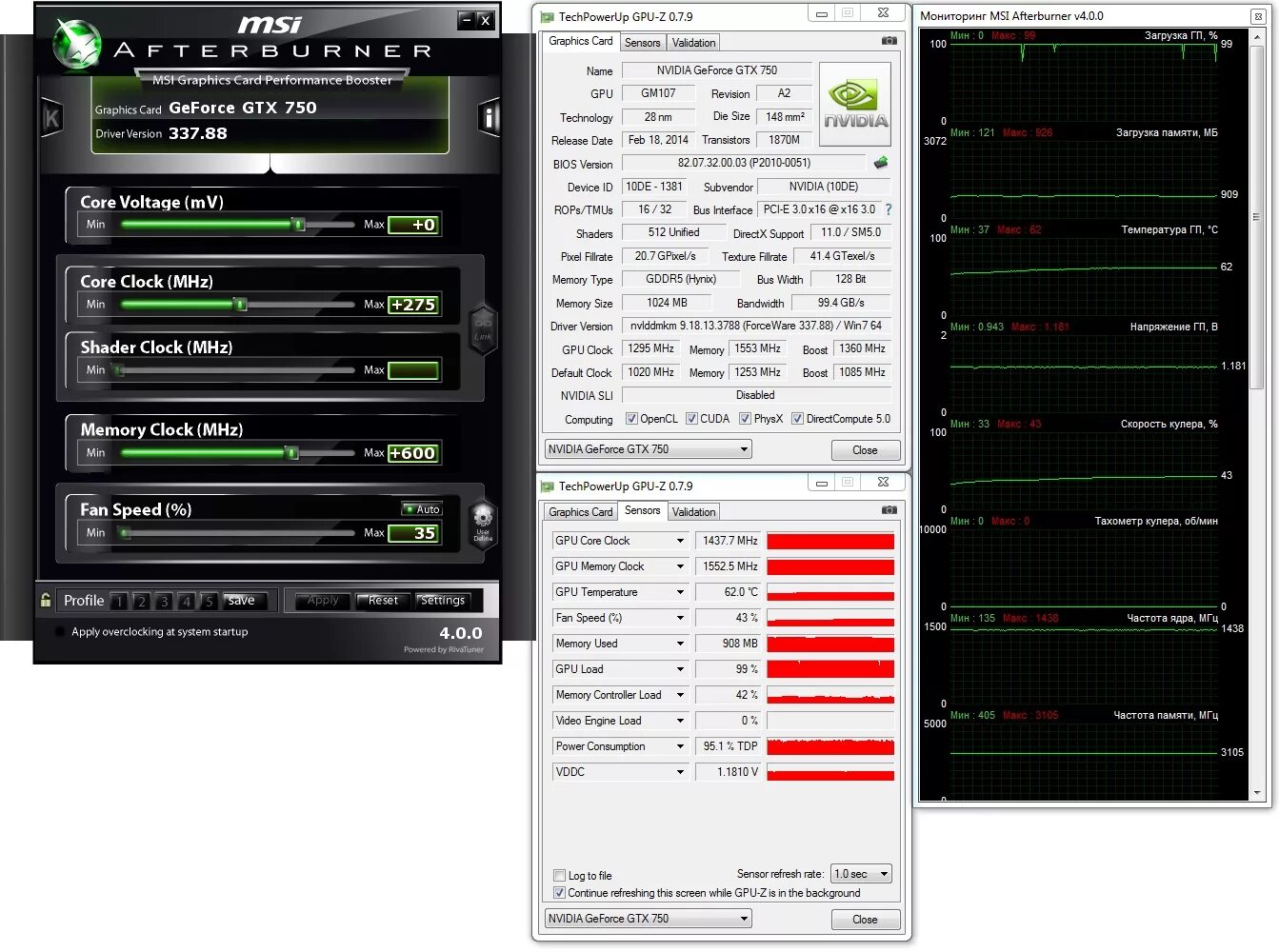The width and height of the screenshot is (1279, 952).
Task: Select Afterburner profile slot 4
Action: click(x=187, y=601)
